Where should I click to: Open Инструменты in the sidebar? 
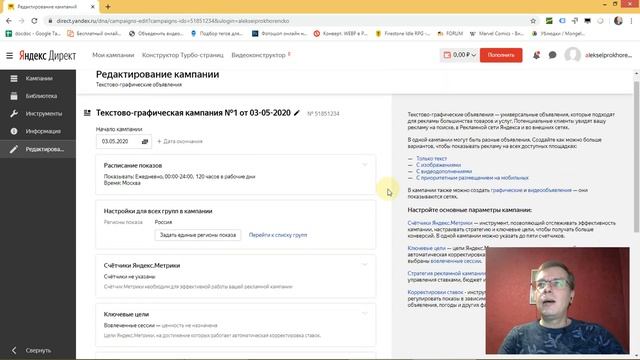click(x=38, y=113)
